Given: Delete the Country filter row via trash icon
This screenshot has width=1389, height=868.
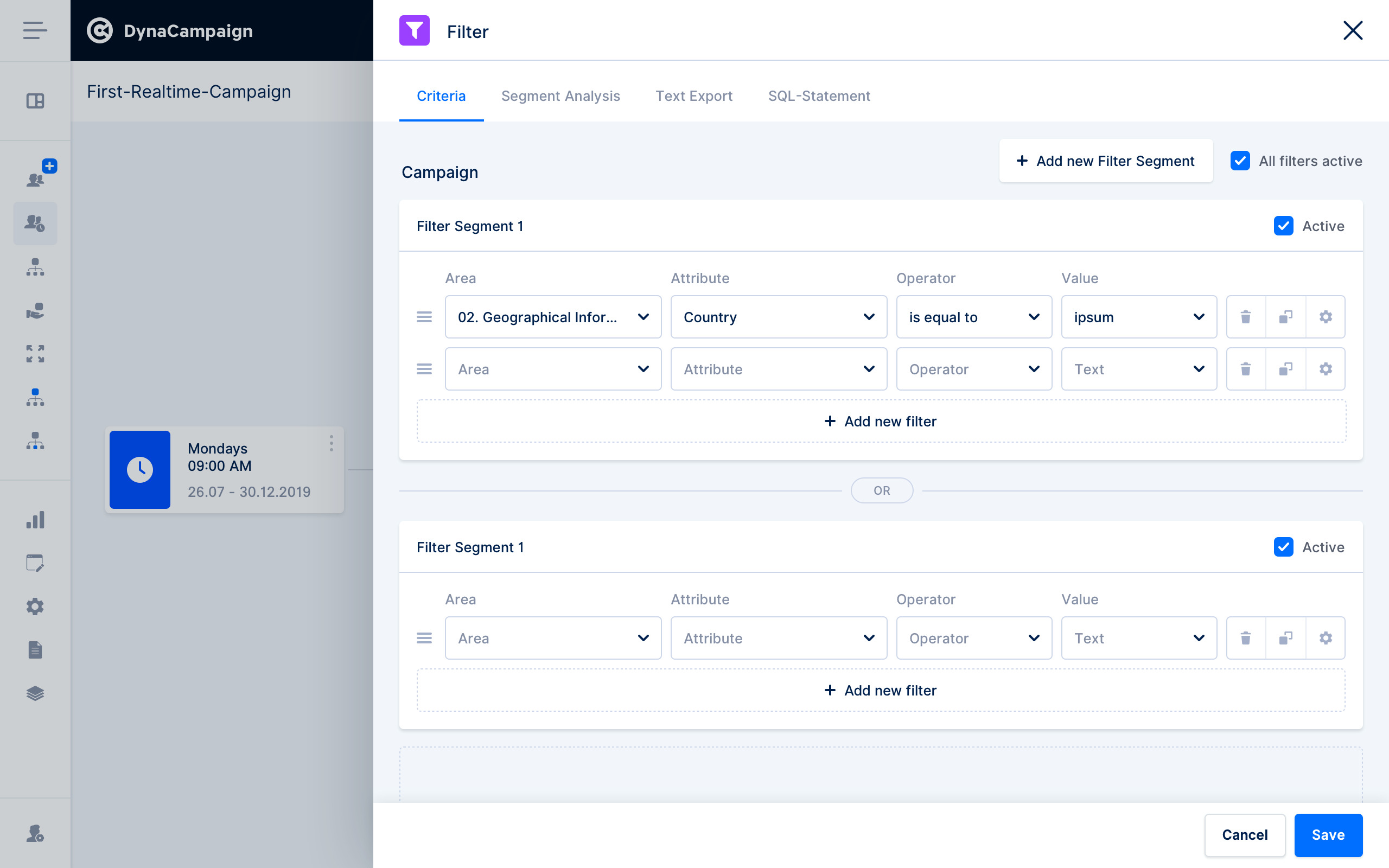Looking at the screenshot, I should 1246,317.
